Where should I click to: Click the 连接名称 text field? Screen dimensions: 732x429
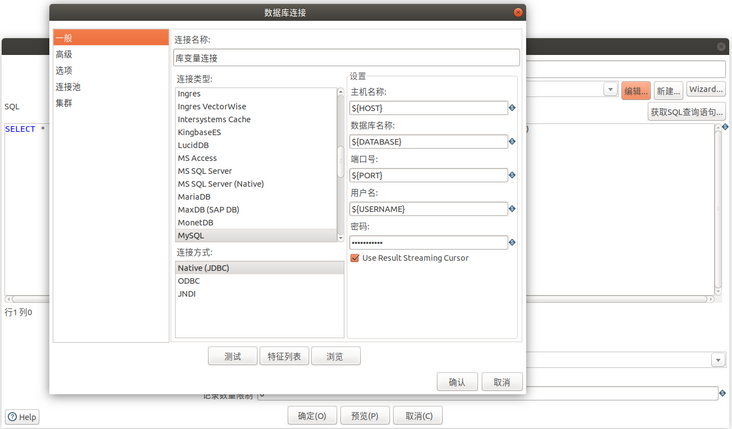tap(346, 58)
